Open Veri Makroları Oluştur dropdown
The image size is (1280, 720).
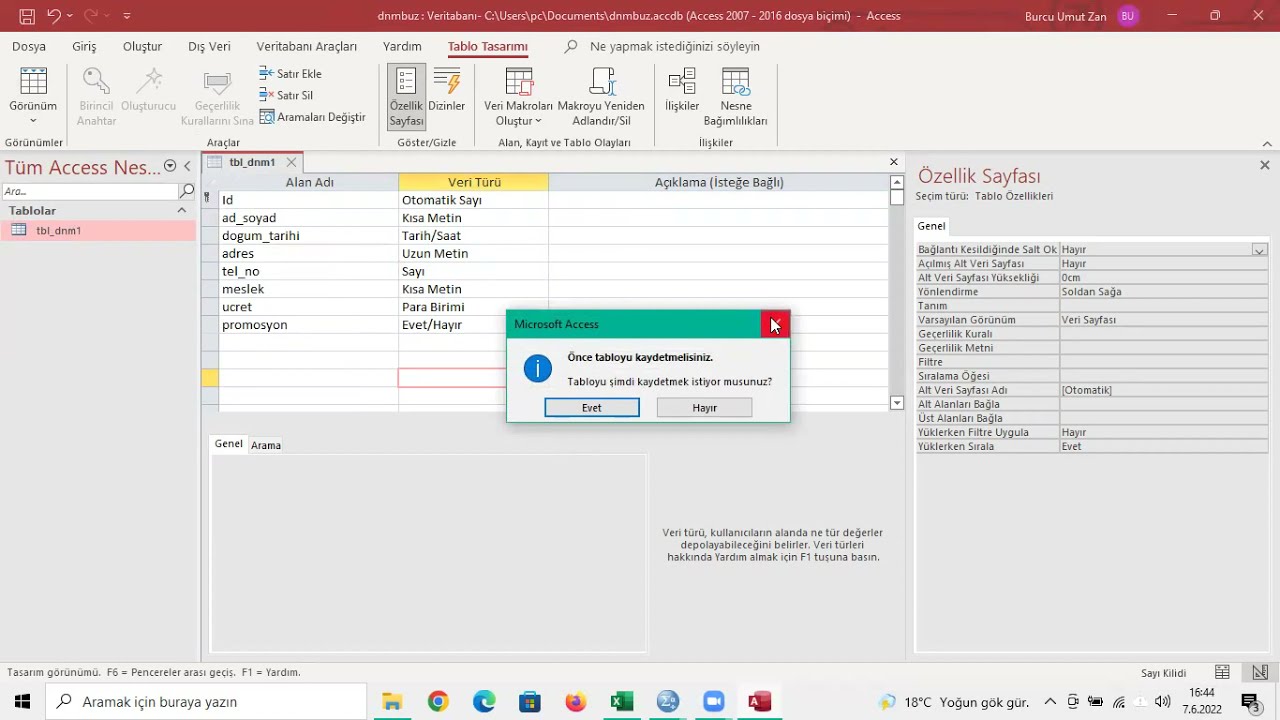(x=518, y=97)
